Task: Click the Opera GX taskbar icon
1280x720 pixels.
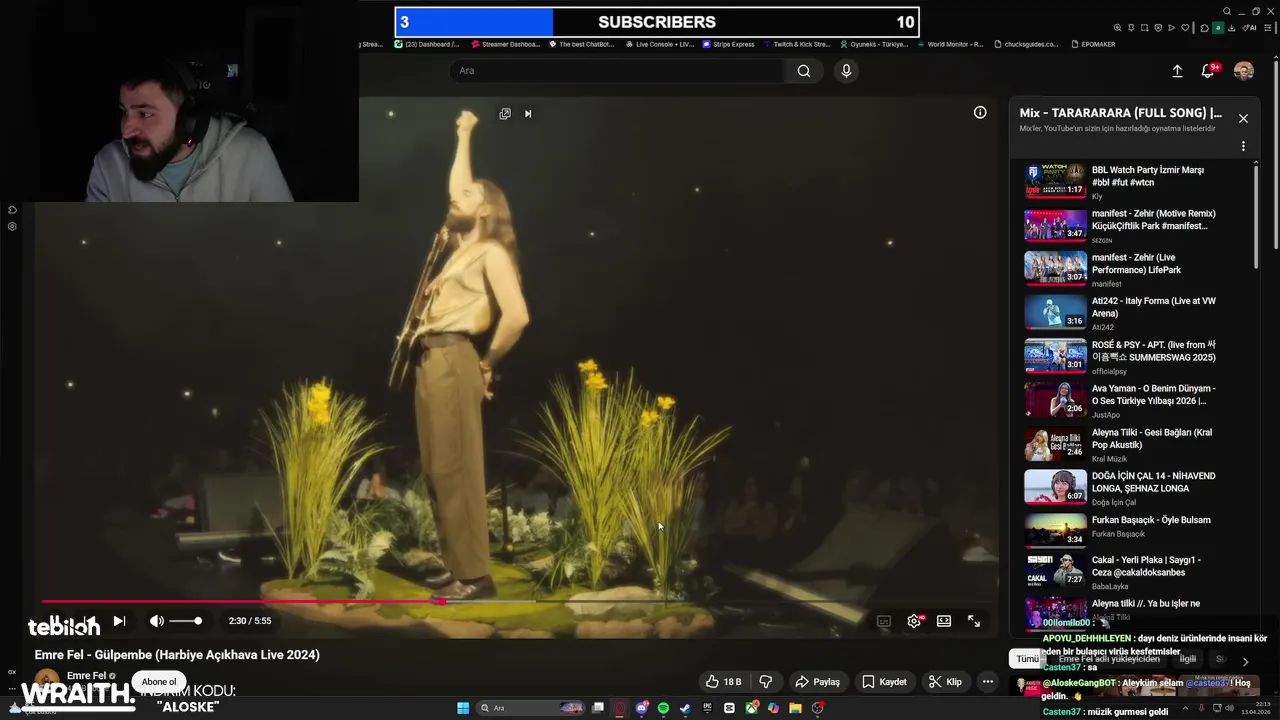Action: pyautogui.click(x=619, y=708)
